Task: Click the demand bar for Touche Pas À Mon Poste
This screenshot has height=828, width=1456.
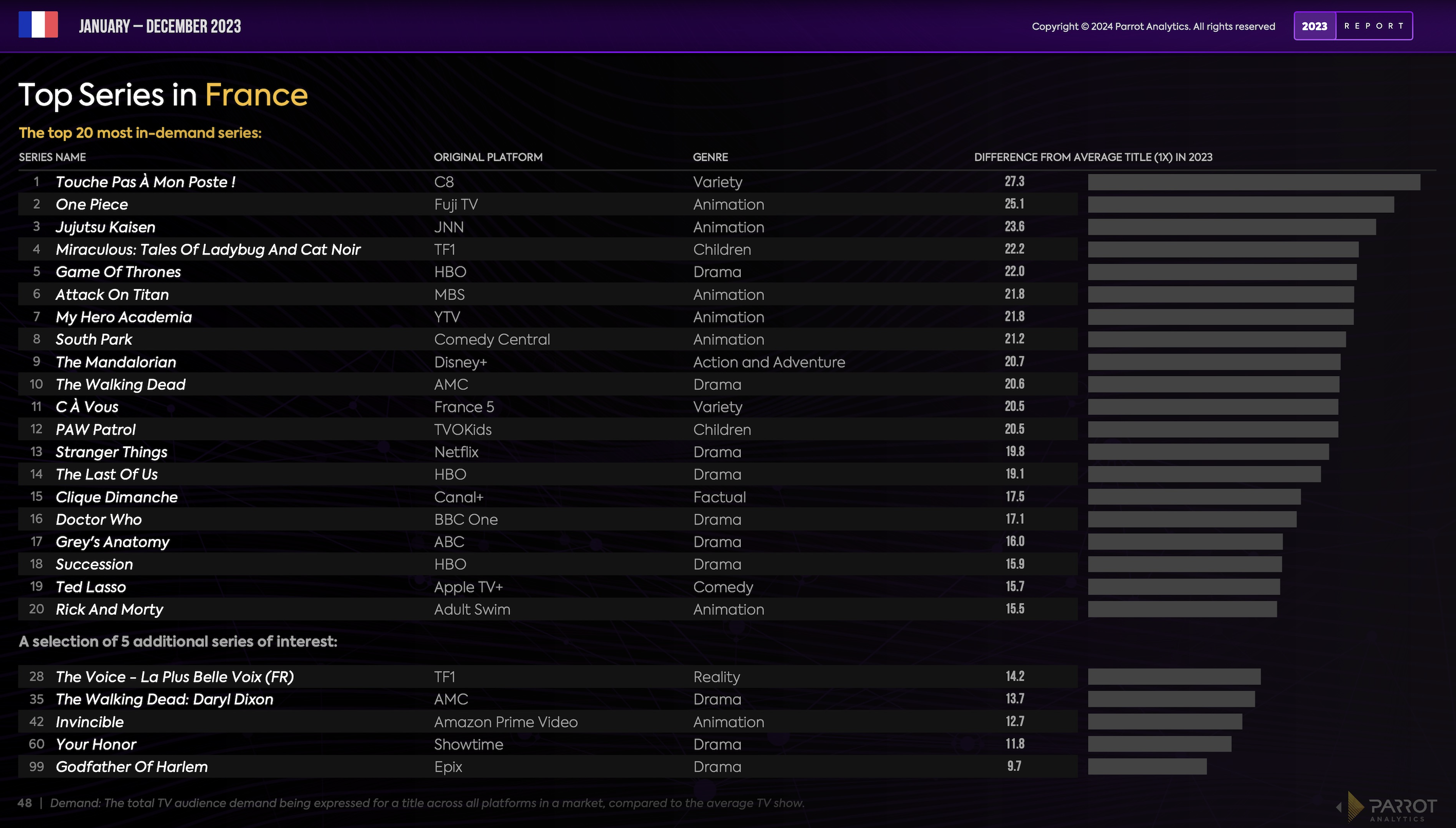Action: (x=1254, y=182)
